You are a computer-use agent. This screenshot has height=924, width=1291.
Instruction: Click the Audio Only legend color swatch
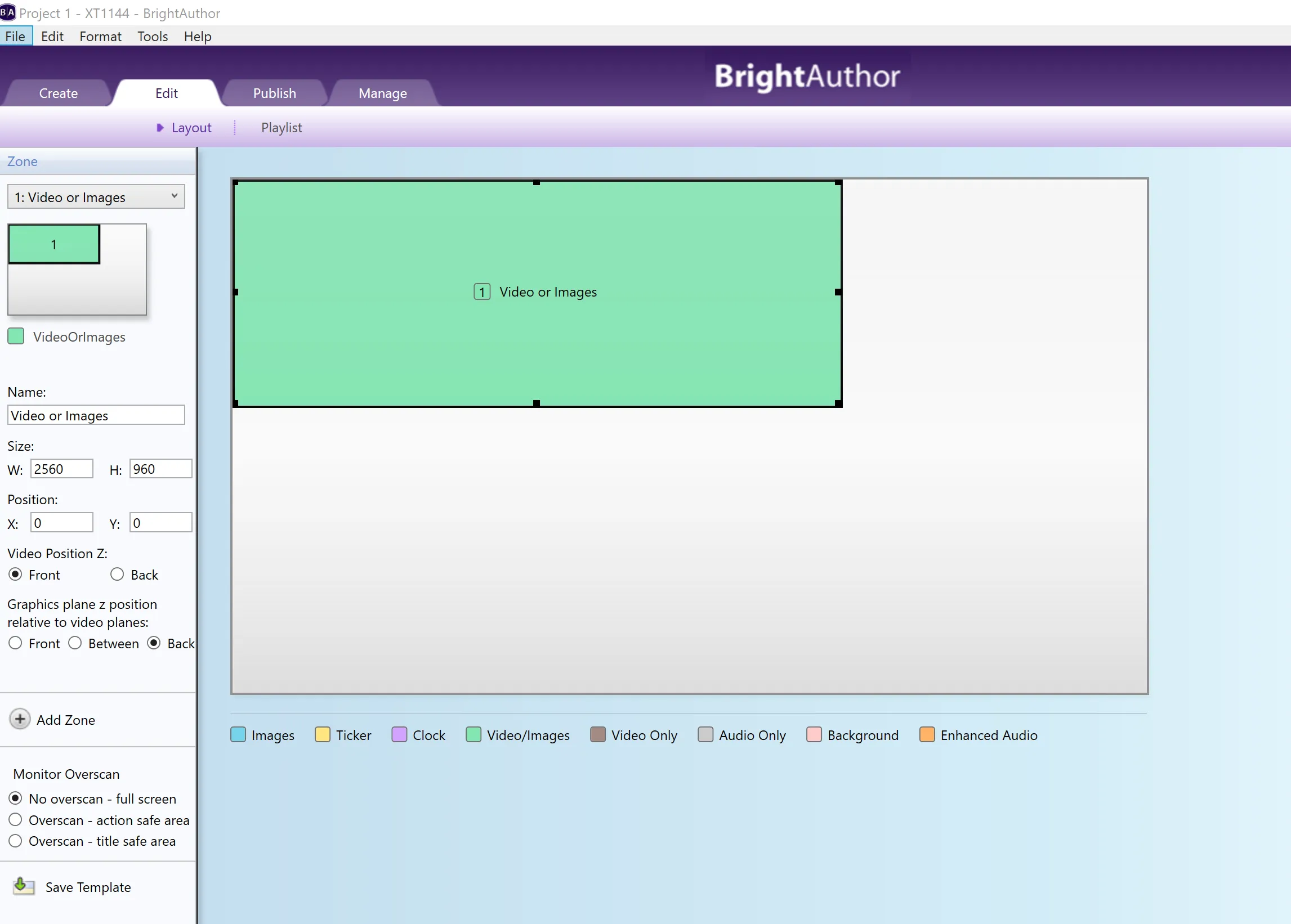point(706,734)
